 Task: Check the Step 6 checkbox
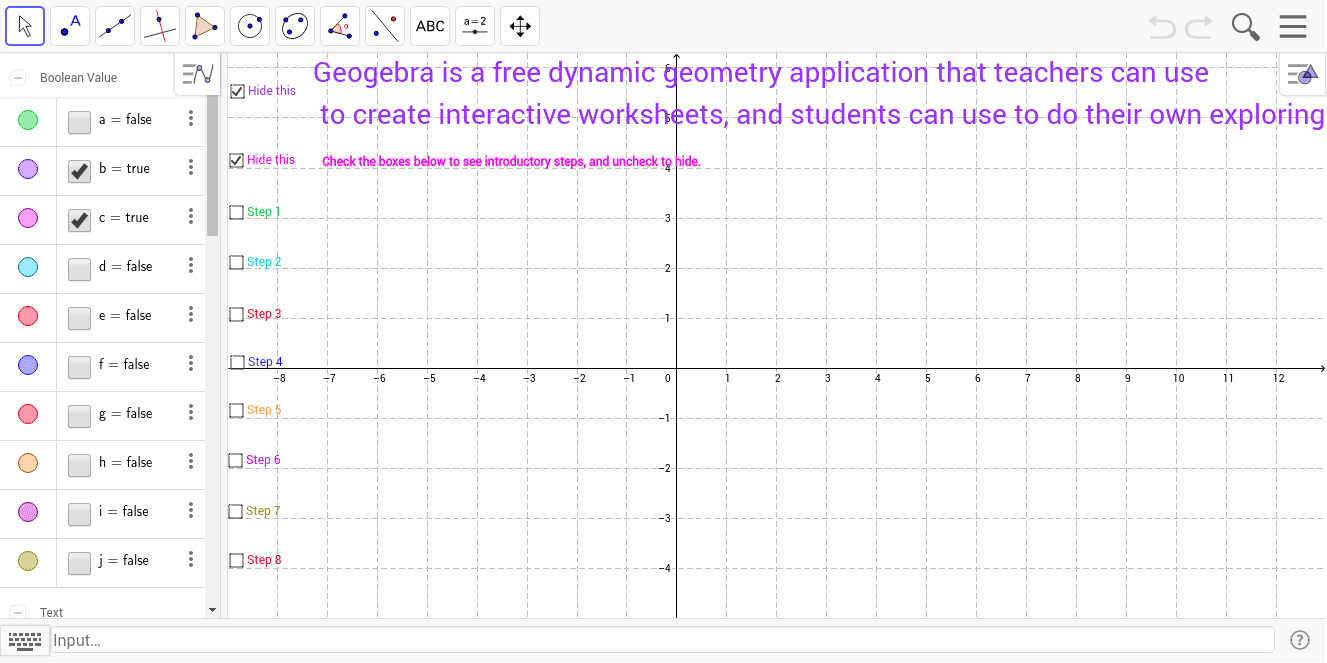pos(237,460)
